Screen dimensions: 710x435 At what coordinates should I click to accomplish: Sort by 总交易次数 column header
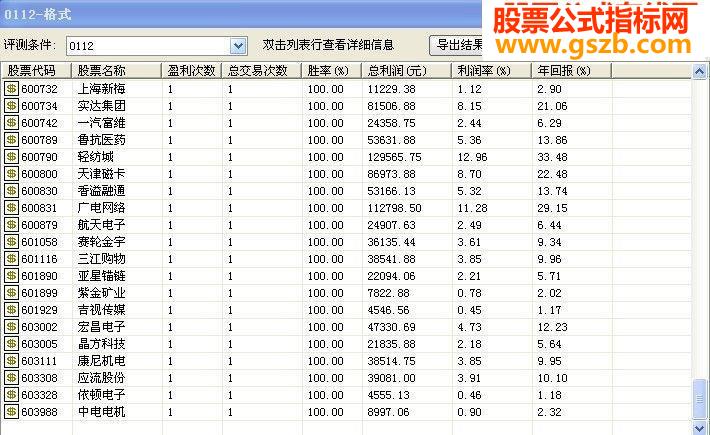[262, 71]
